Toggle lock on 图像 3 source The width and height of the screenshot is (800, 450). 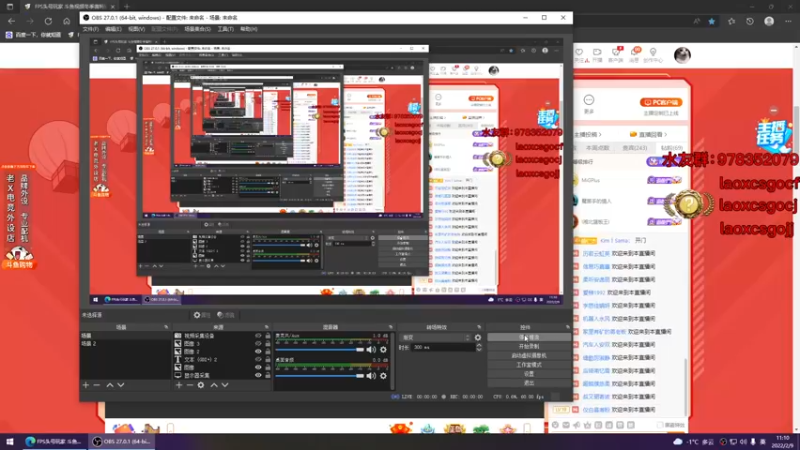pyautogui.click(x=268, y=343)
